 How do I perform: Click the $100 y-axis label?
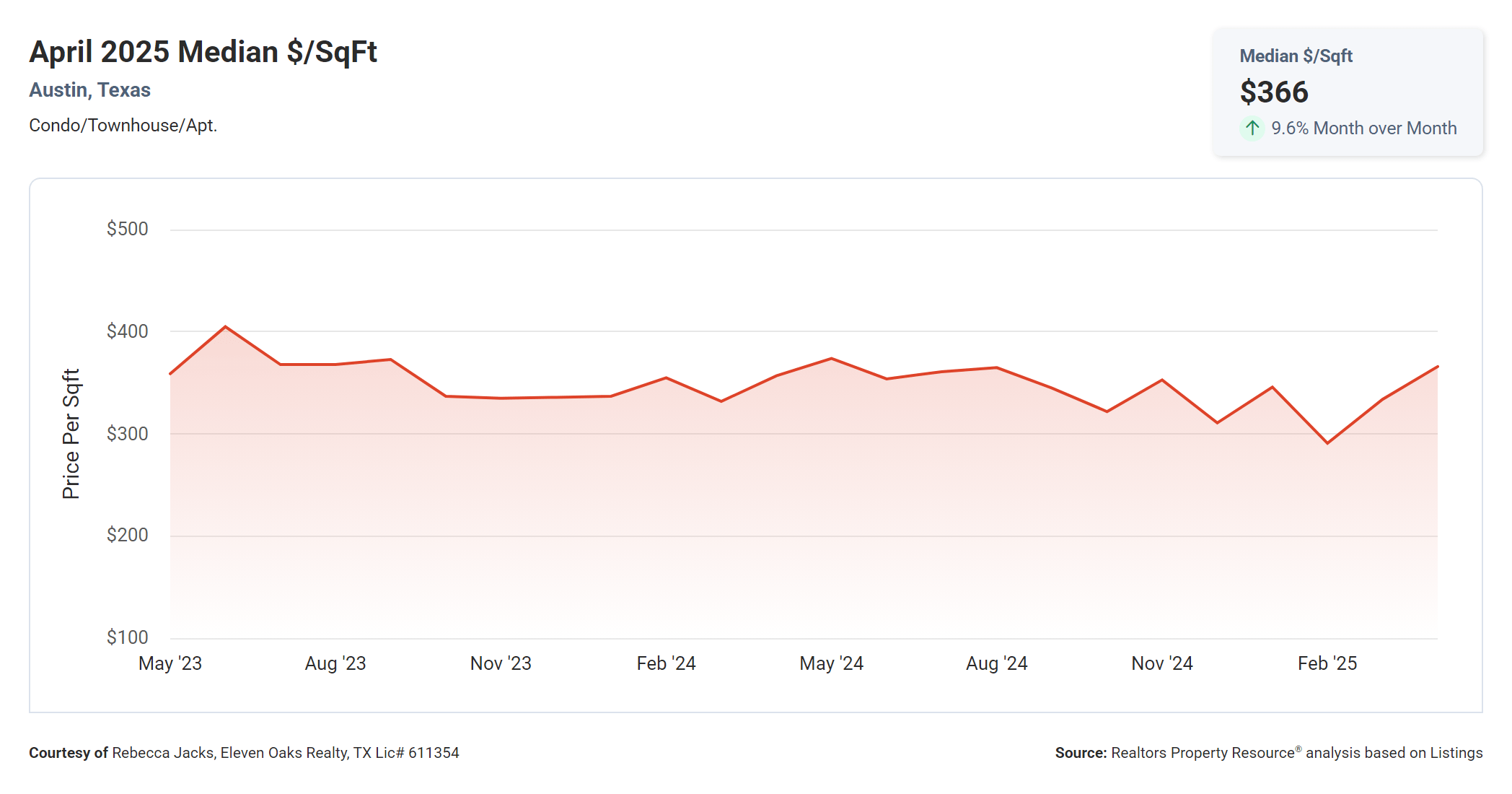click(127, 637)
